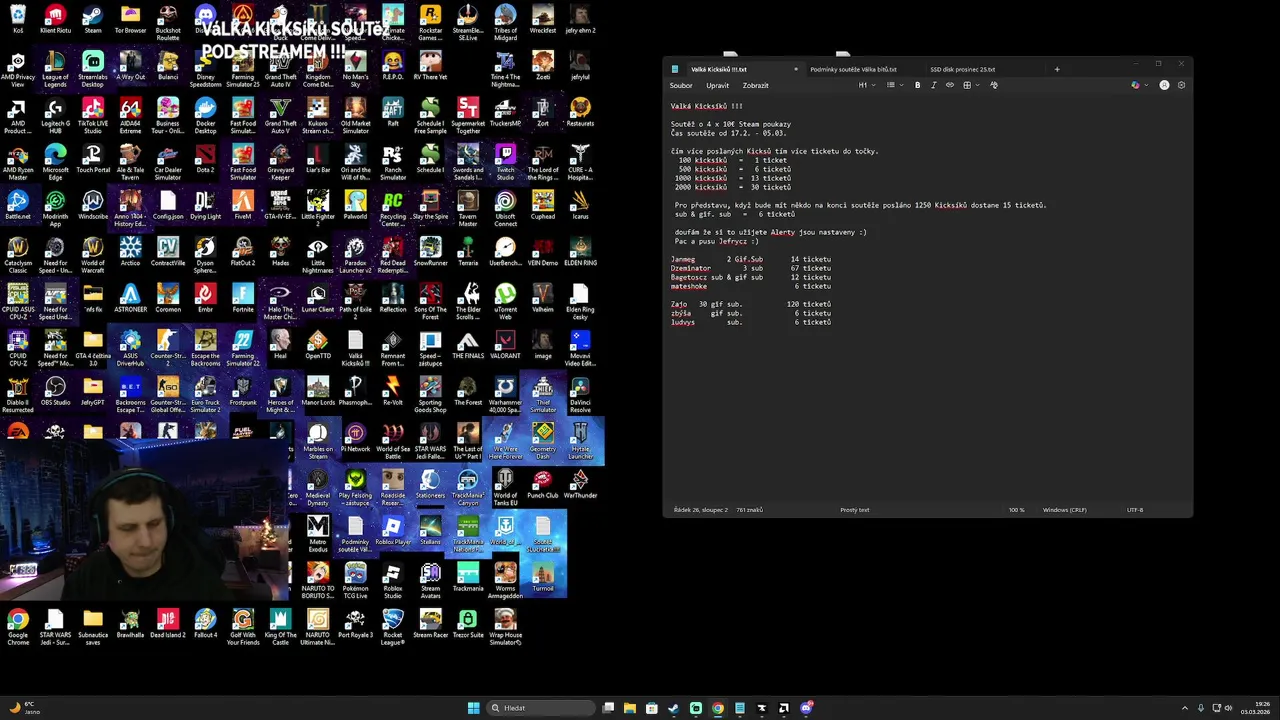The image size is (1280, 720).
Task: Open the H1 heading dropdown
Action: click(865, 85)
